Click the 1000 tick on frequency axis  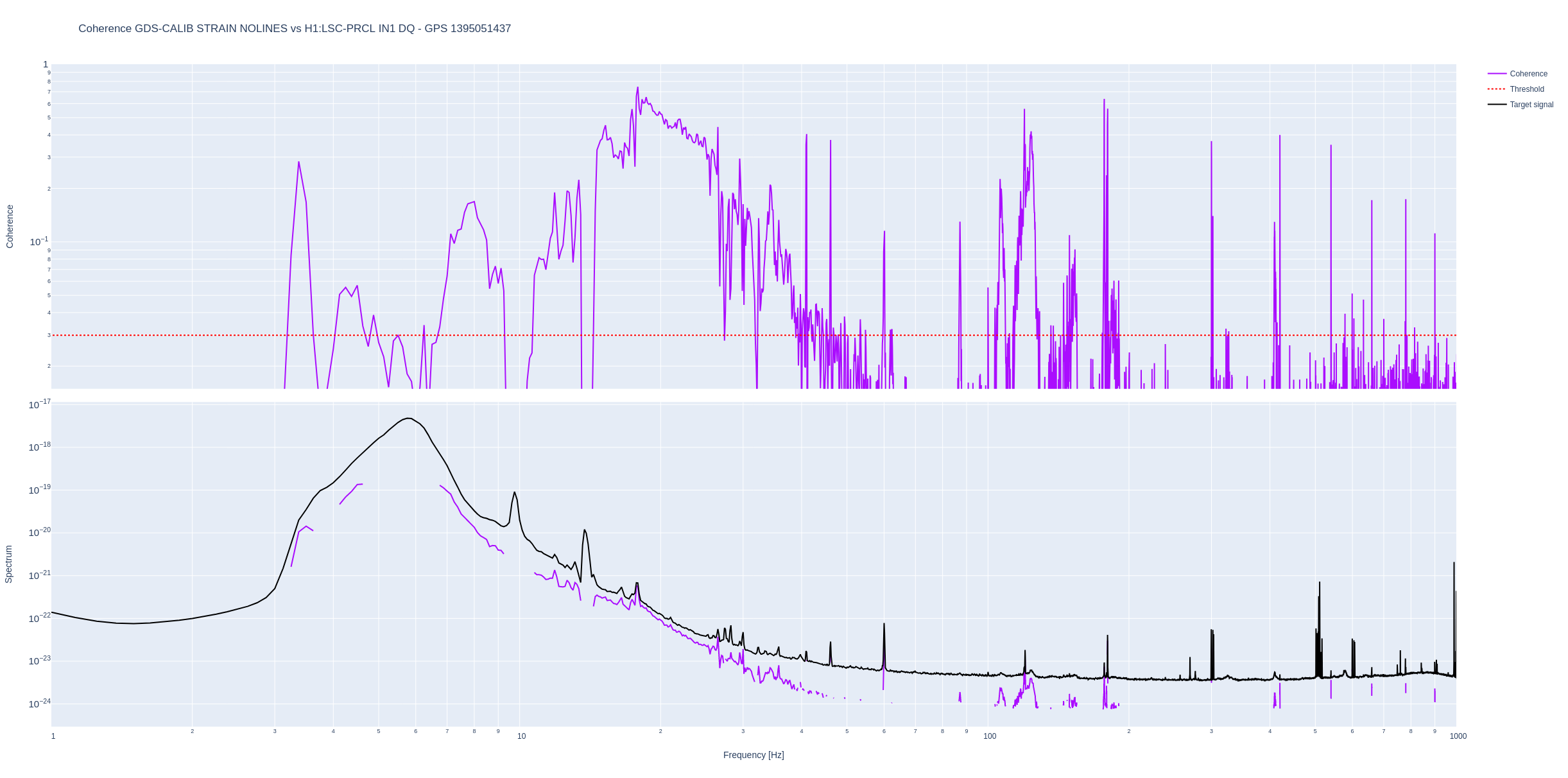point(1457,736)
